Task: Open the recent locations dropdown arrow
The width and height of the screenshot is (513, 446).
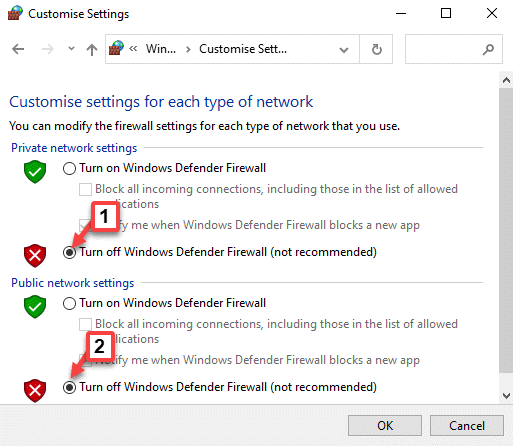Action: (71, 49)
